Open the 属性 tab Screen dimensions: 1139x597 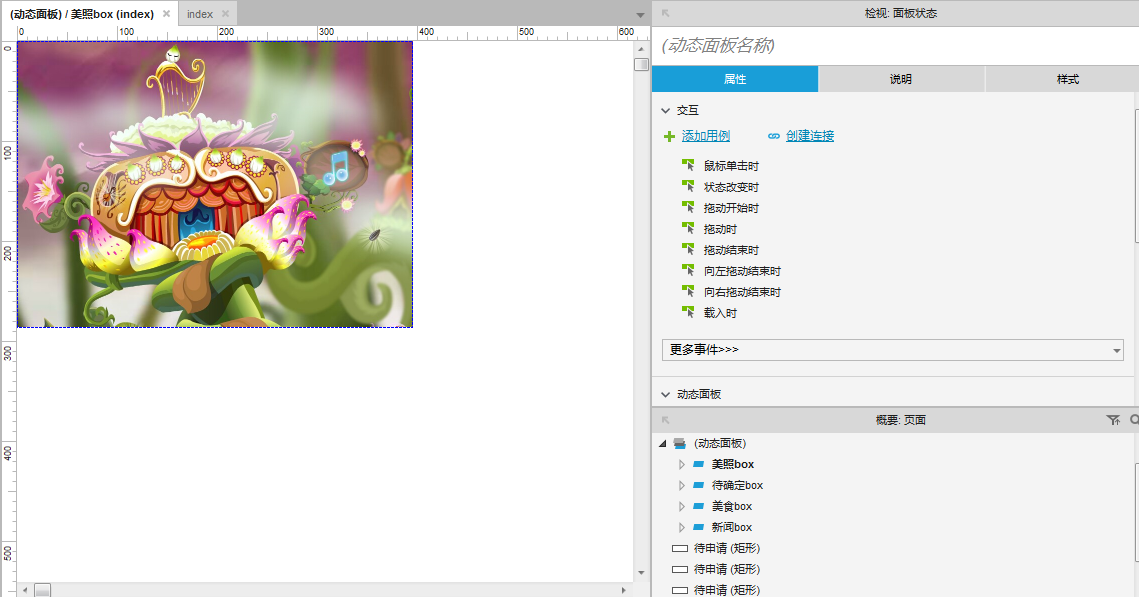tap(735, 79)
